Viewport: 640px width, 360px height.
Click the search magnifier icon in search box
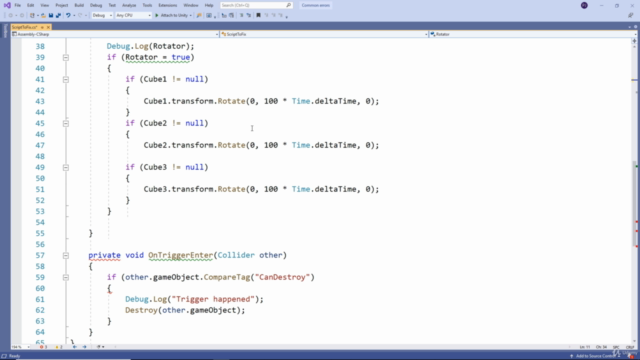(289, 5)
